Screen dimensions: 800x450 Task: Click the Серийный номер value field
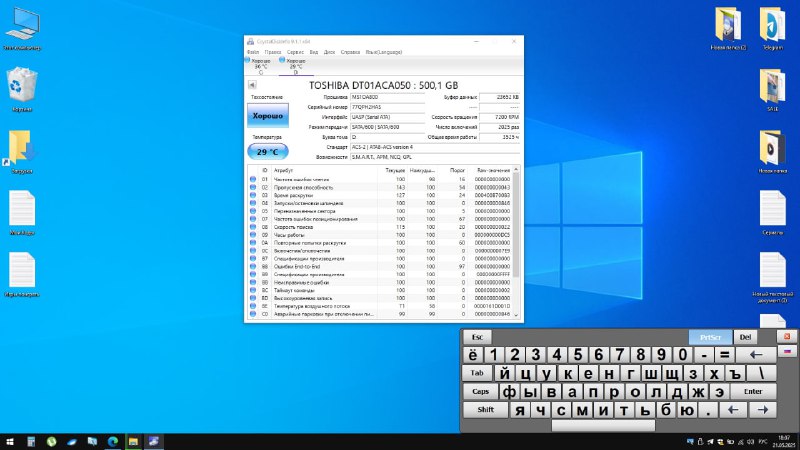387,107
